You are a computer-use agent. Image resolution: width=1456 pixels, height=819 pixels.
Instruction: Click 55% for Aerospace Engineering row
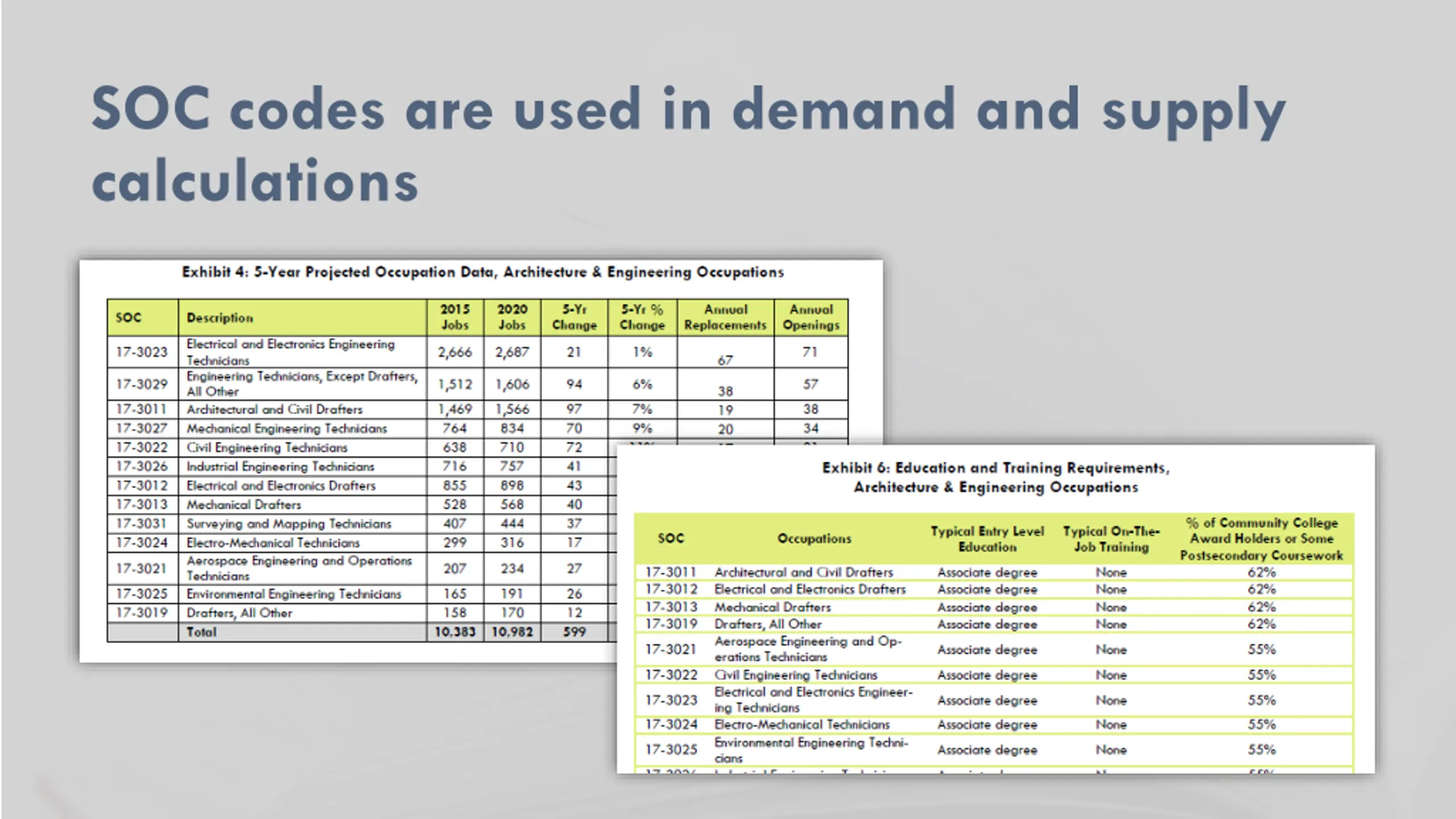tap(1262, 650)
